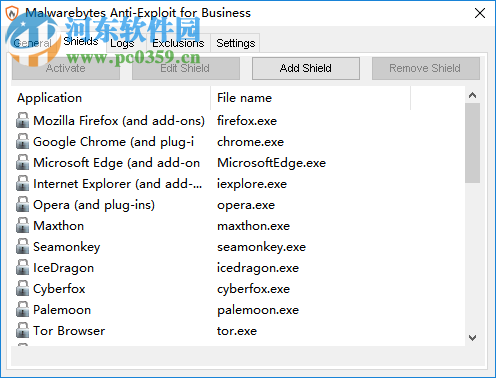The width and height of the screenshot is (496, 378).
Task: Click the lock icon beside IceDragon
Action: (22, 268)
